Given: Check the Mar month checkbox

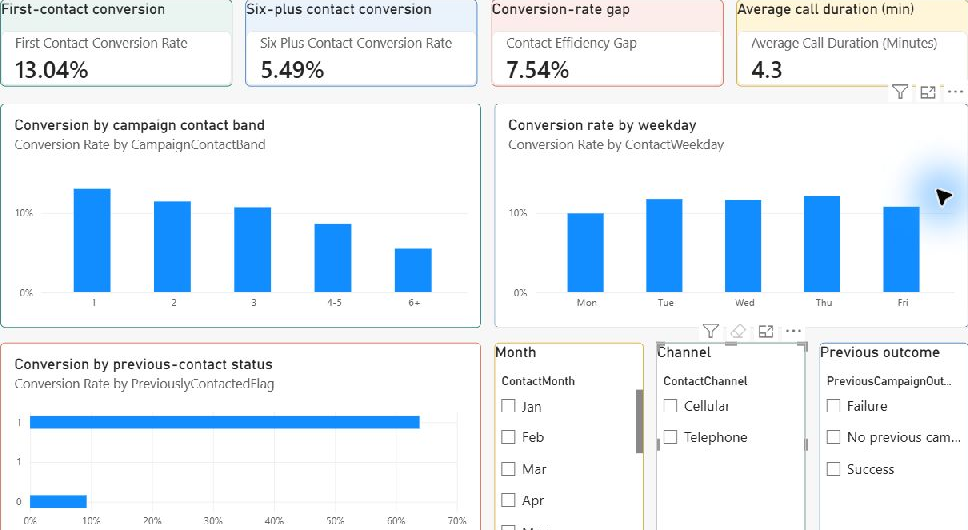Looking at the screenshot, I should pos(508,468).
